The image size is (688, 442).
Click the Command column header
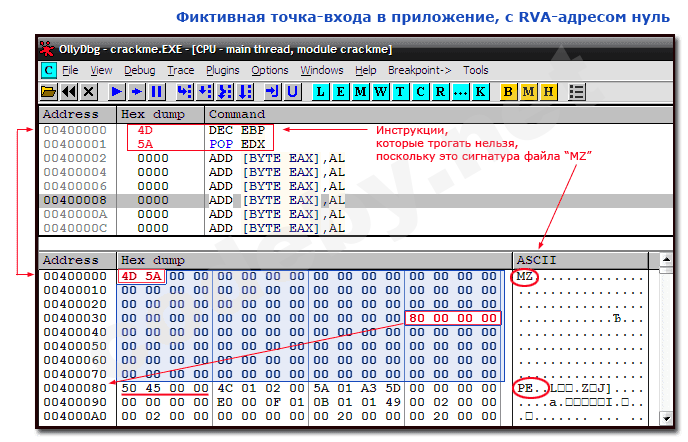pos(439,114)
